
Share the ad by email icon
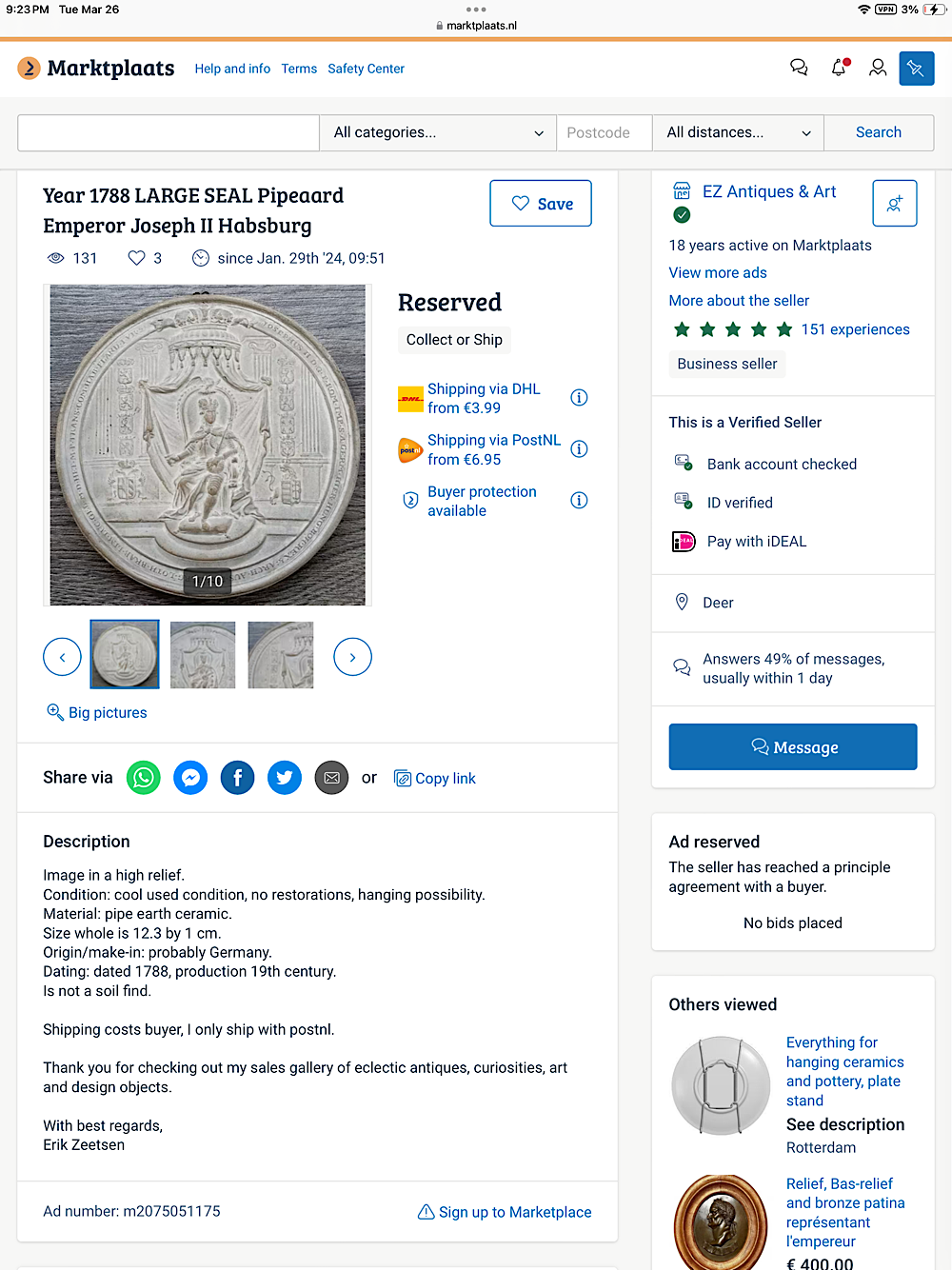pyautogui.click(x=331, y=778)
